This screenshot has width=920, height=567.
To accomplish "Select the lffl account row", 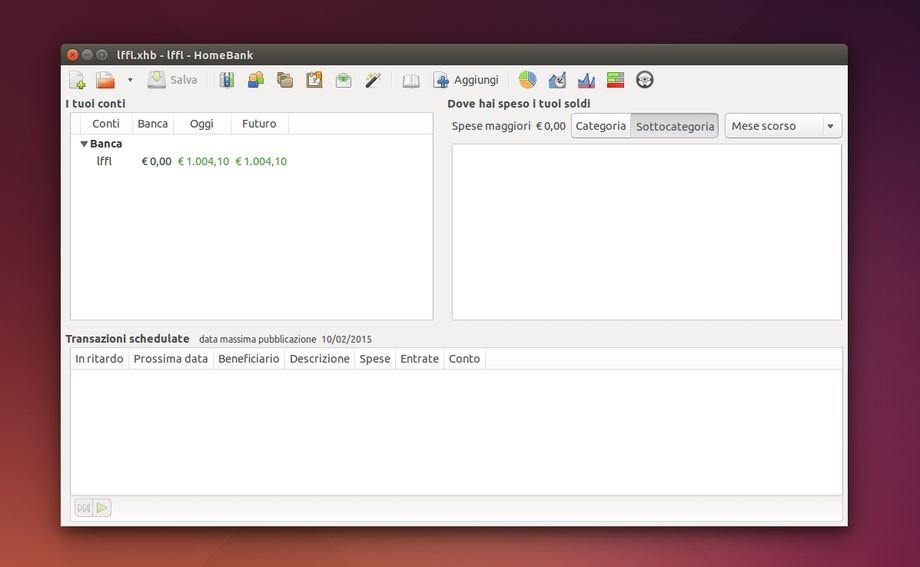I will (x=104, y=161).
